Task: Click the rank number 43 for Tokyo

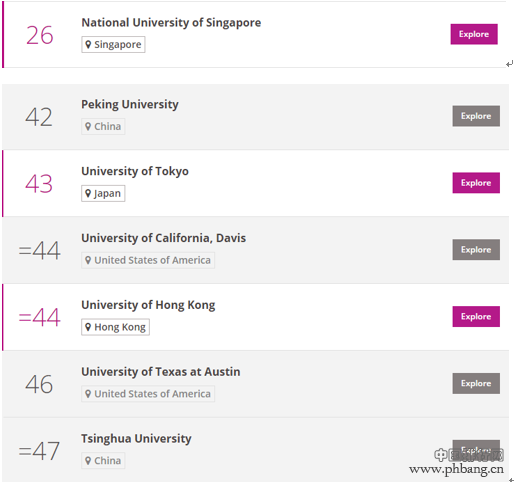Action: (39, 184)
